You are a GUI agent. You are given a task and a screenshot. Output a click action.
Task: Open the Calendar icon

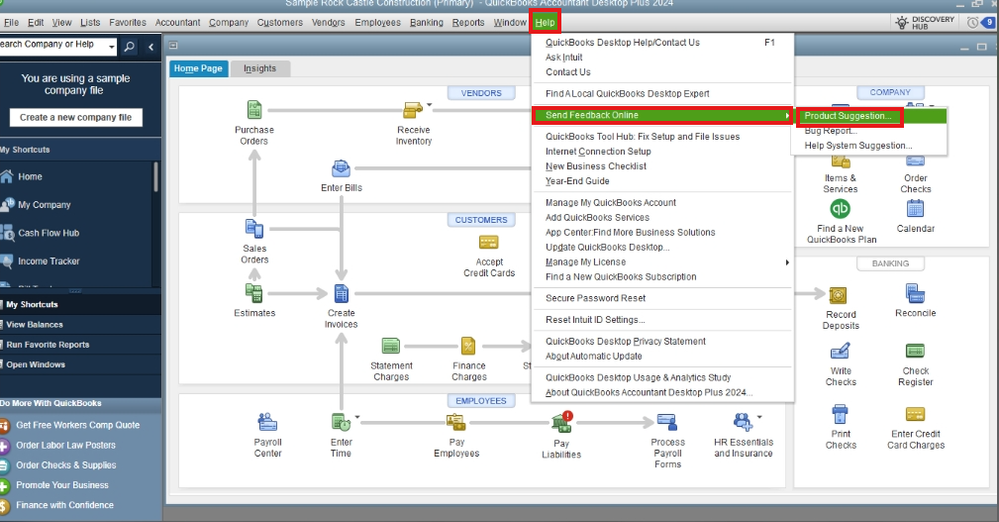[x=915, y=208]
